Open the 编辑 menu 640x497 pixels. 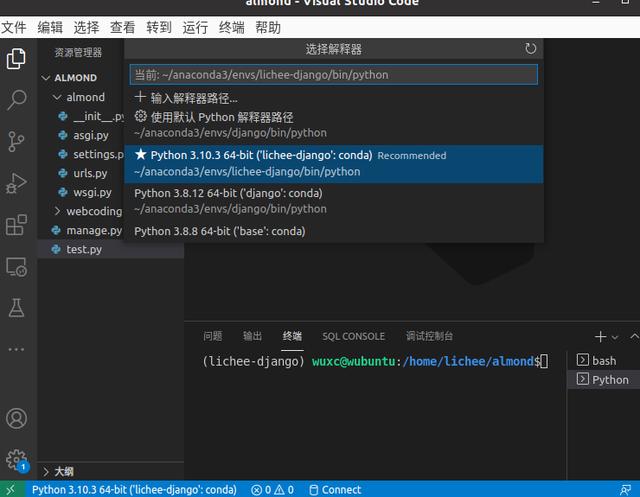coord(50,28)
